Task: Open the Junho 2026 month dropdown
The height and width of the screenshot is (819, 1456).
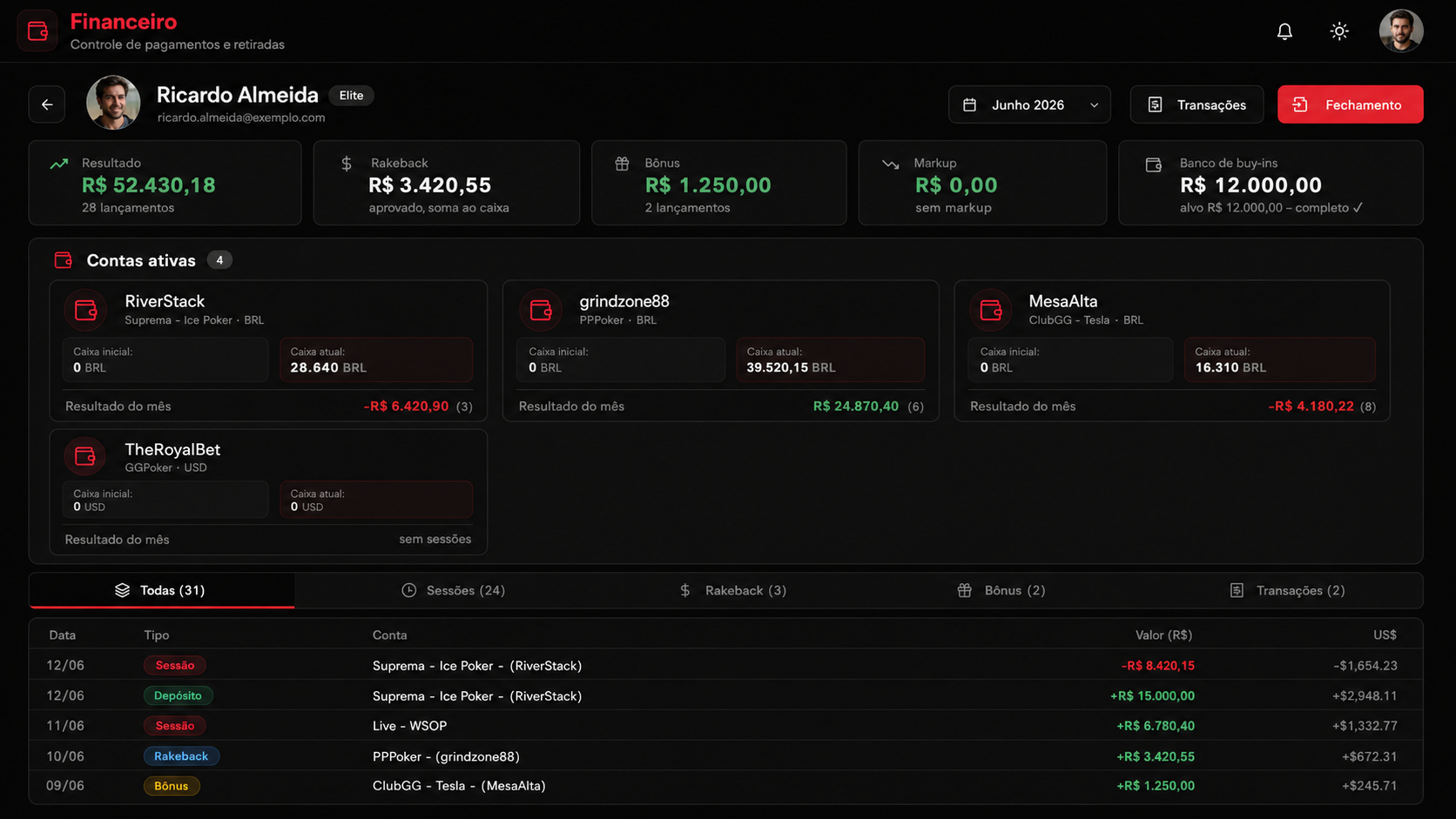Action: [x=1029, y=104]
